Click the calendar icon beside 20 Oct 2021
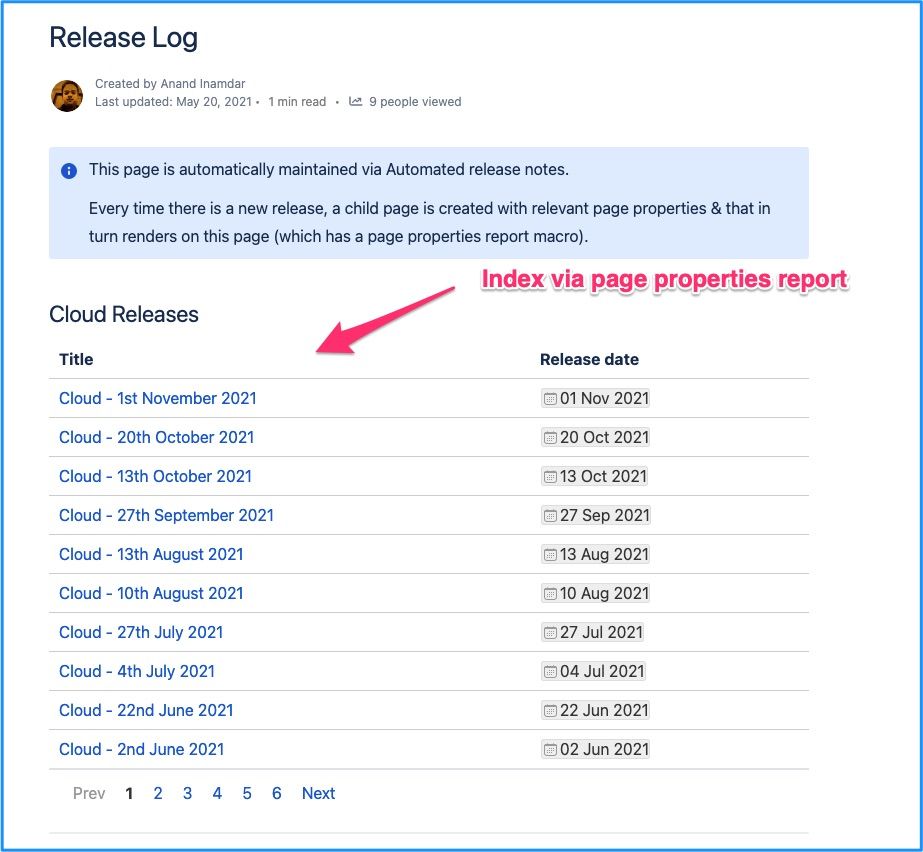The width and height of the screenshot is (923, 852). 550,437
